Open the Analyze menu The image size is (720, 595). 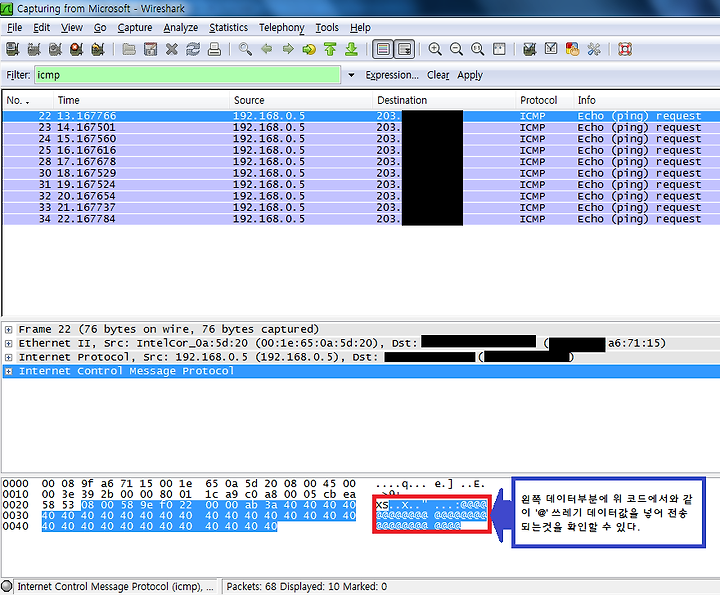(x=180, y=28)
